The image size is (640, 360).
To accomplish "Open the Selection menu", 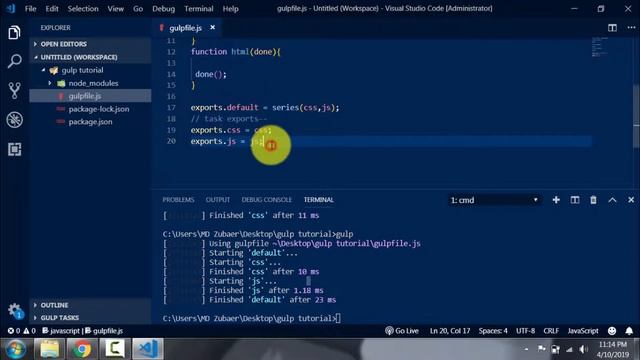I will [x=83, y=9].
